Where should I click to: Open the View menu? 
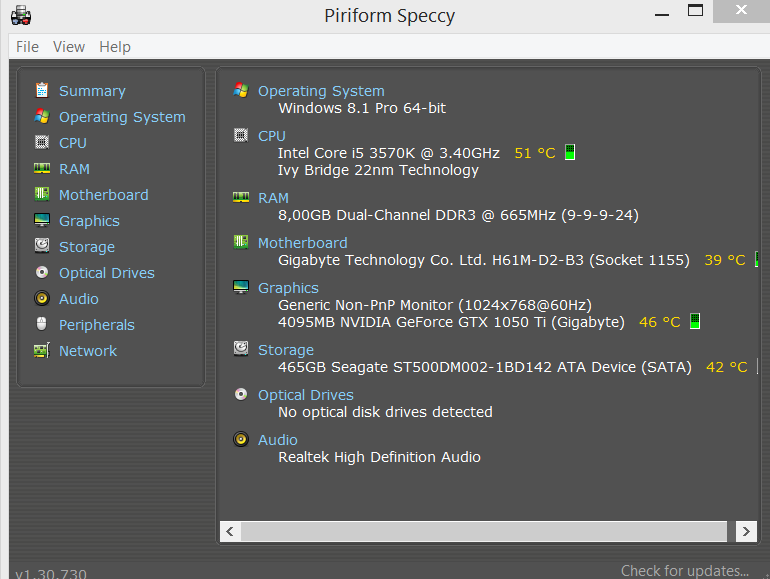click(x=69, y=47)
